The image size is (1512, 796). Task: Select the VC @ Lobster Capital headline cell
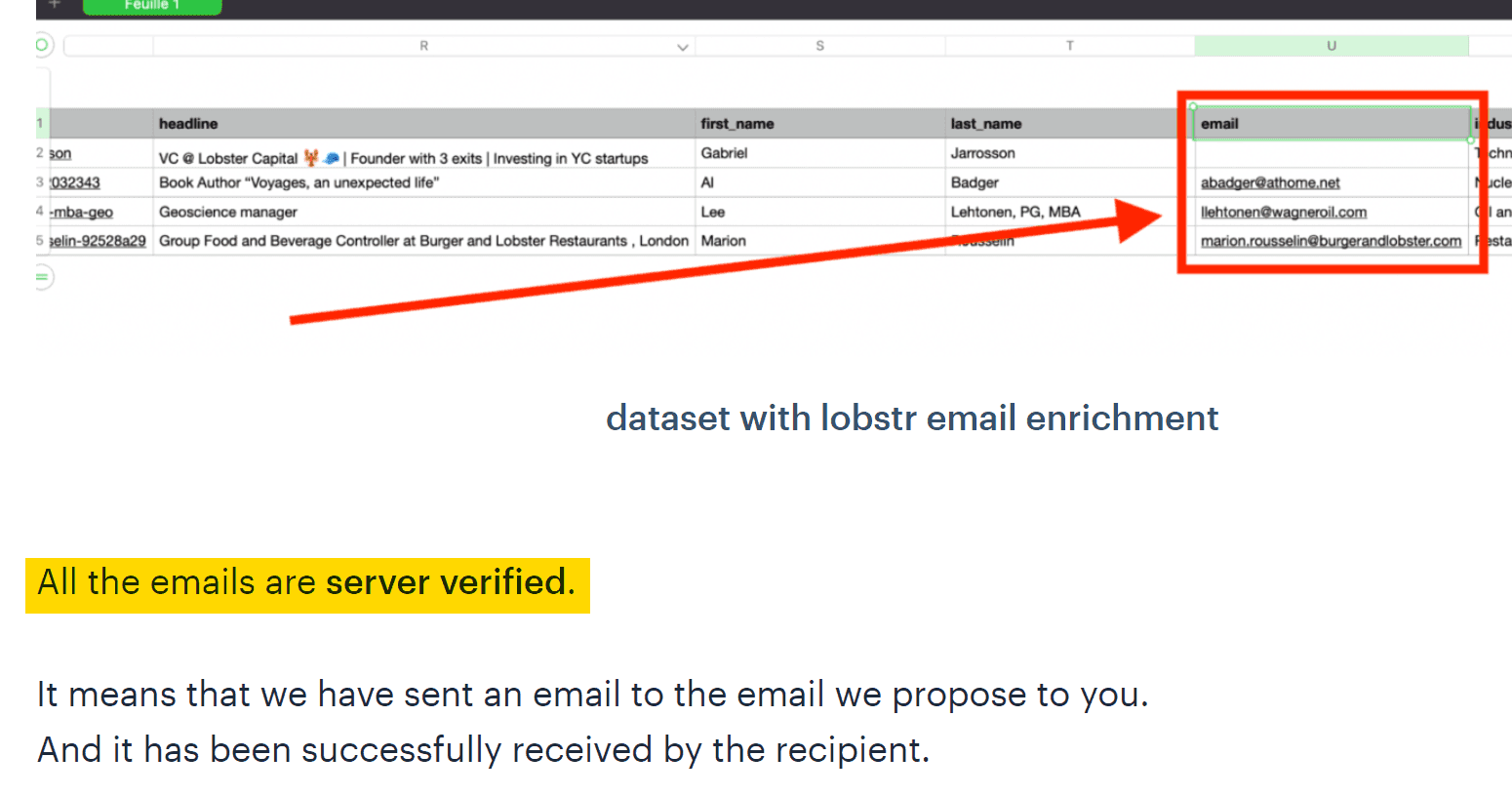tap(423, 153)
